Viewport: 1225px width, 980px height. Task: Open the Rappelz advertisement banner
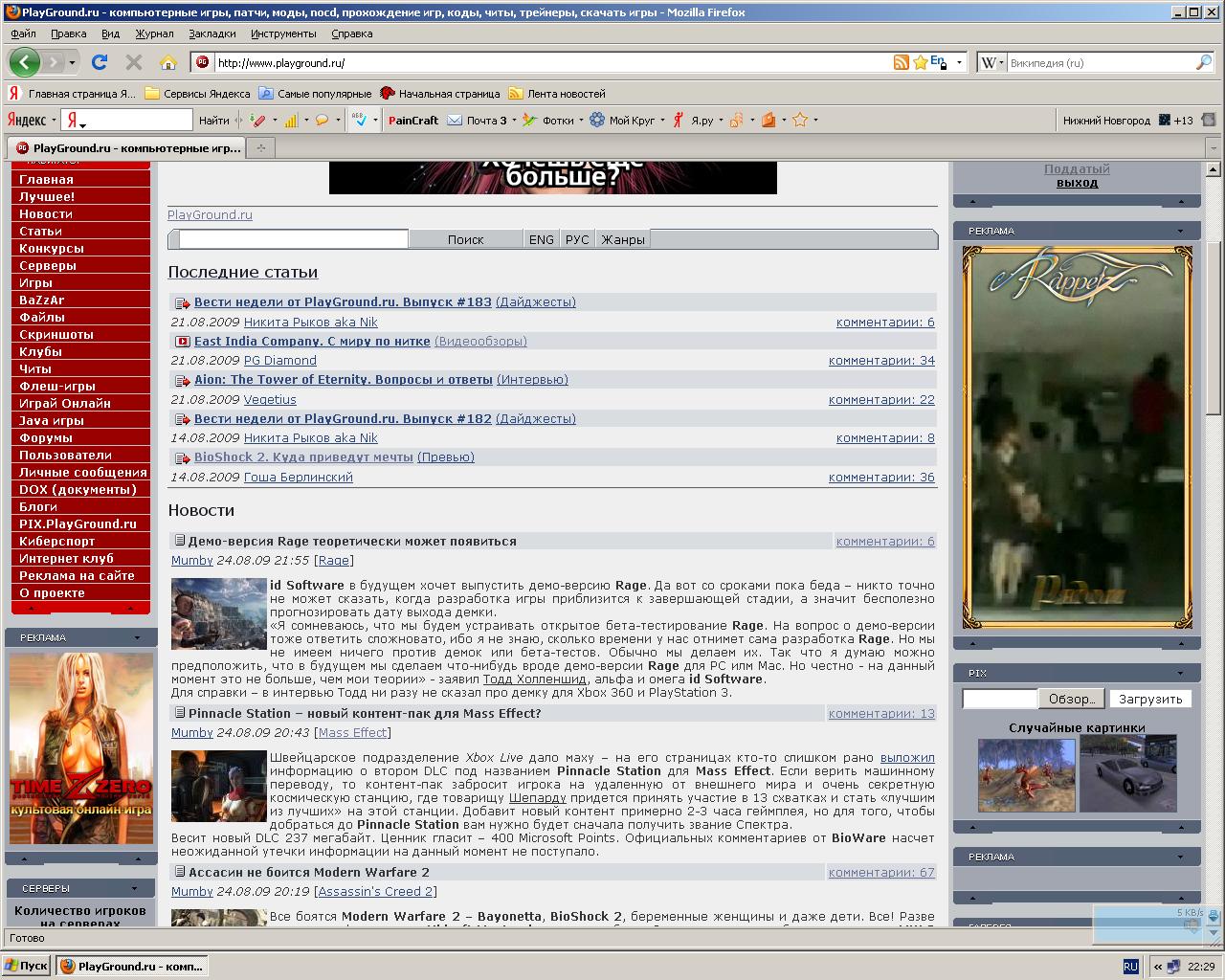click(x=1077, y=436)
